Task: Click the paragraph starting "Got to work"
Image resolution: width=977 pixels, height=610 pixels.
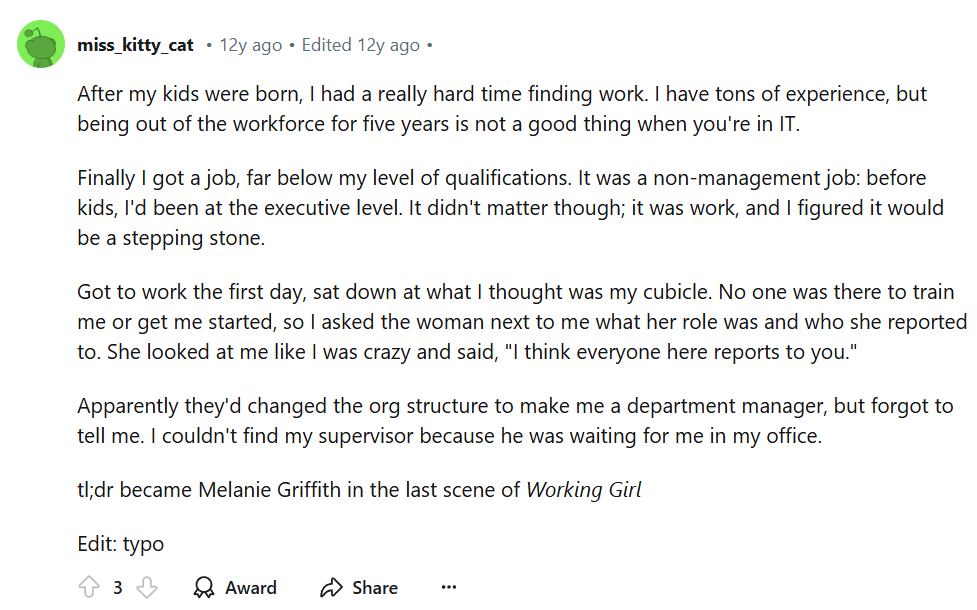Action: point(500,322)
